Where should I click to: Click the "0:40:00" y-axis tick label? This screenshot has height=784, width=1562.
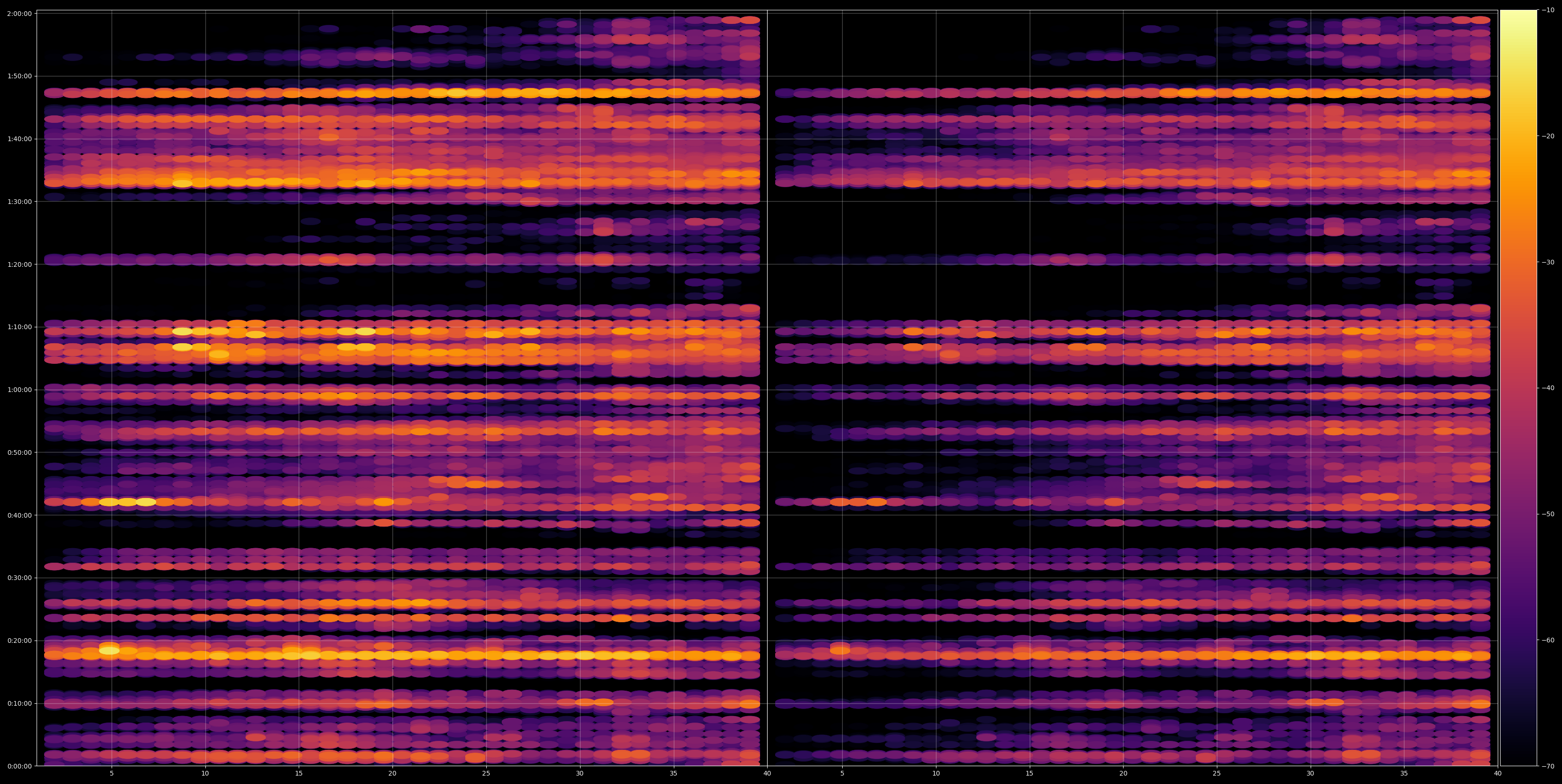point(19,515)
